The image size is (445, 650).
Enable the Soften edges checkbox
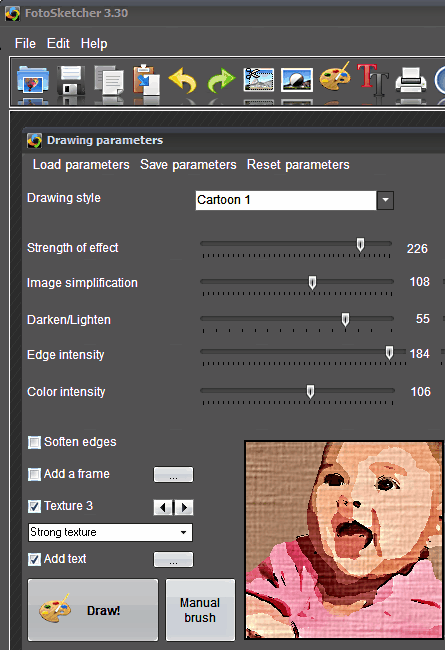[34, 442]
